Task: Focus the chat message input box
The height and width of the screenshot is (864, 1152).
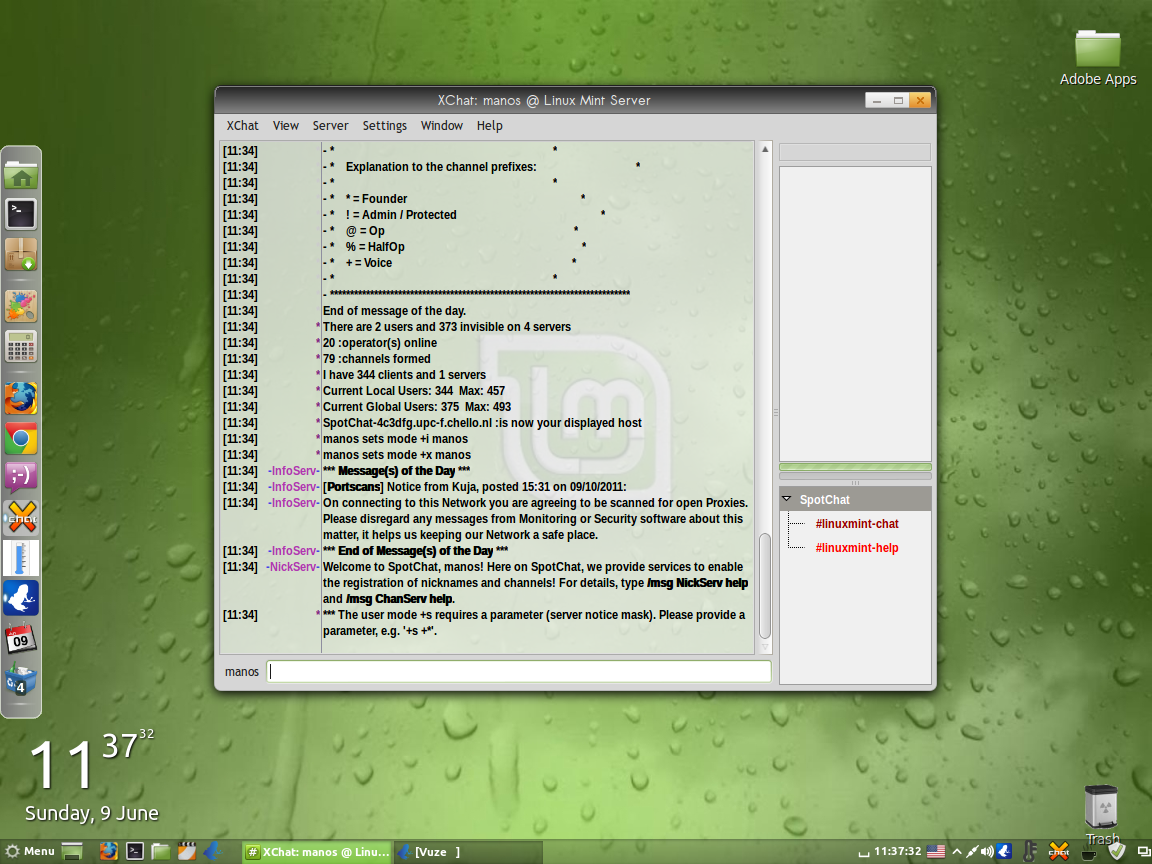Action: click(519, 672)
